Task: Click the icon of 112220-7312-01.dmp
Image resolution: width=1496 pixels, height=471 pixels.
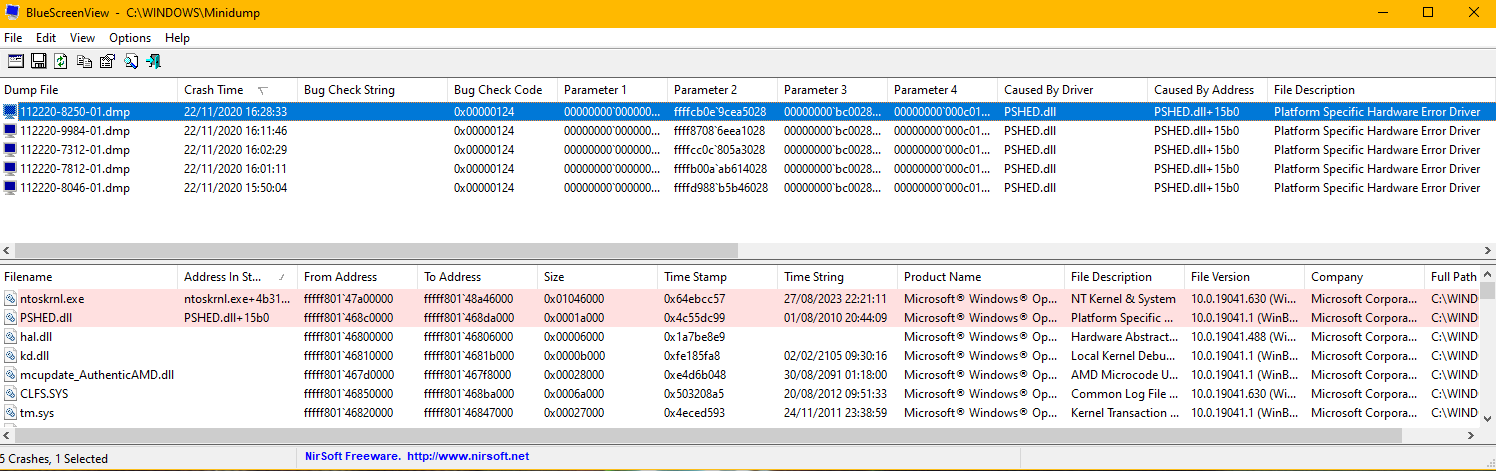Action: (11, 150)
